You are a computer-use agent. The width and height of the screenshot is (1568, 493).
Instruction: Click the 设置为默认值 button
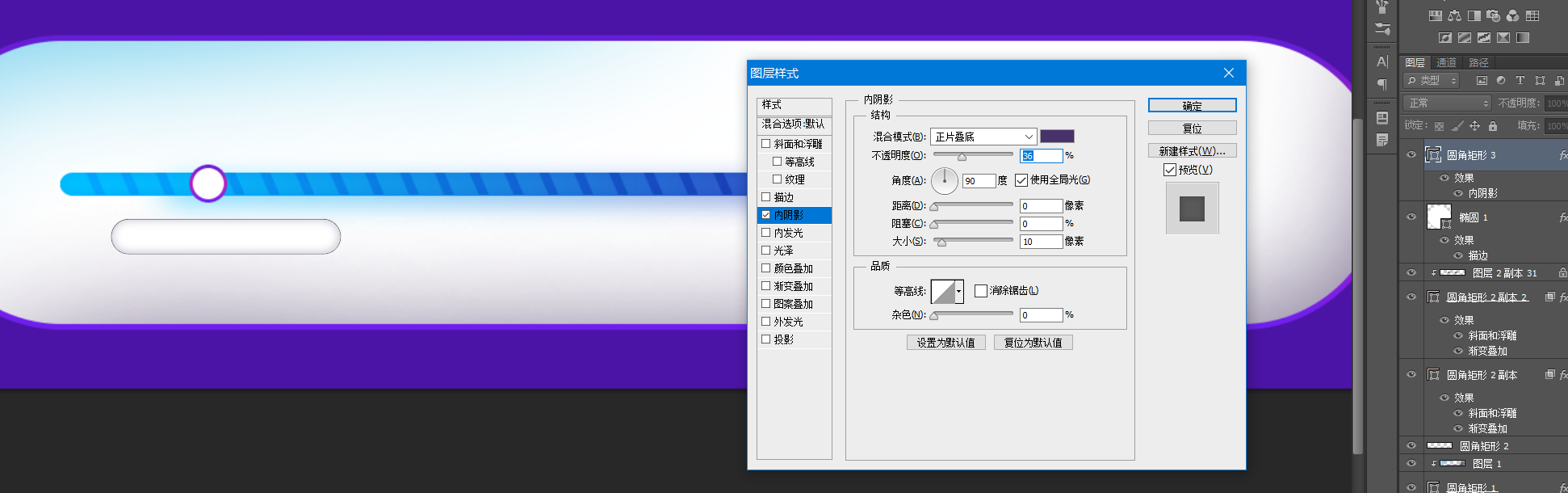[x=946, y=343]
